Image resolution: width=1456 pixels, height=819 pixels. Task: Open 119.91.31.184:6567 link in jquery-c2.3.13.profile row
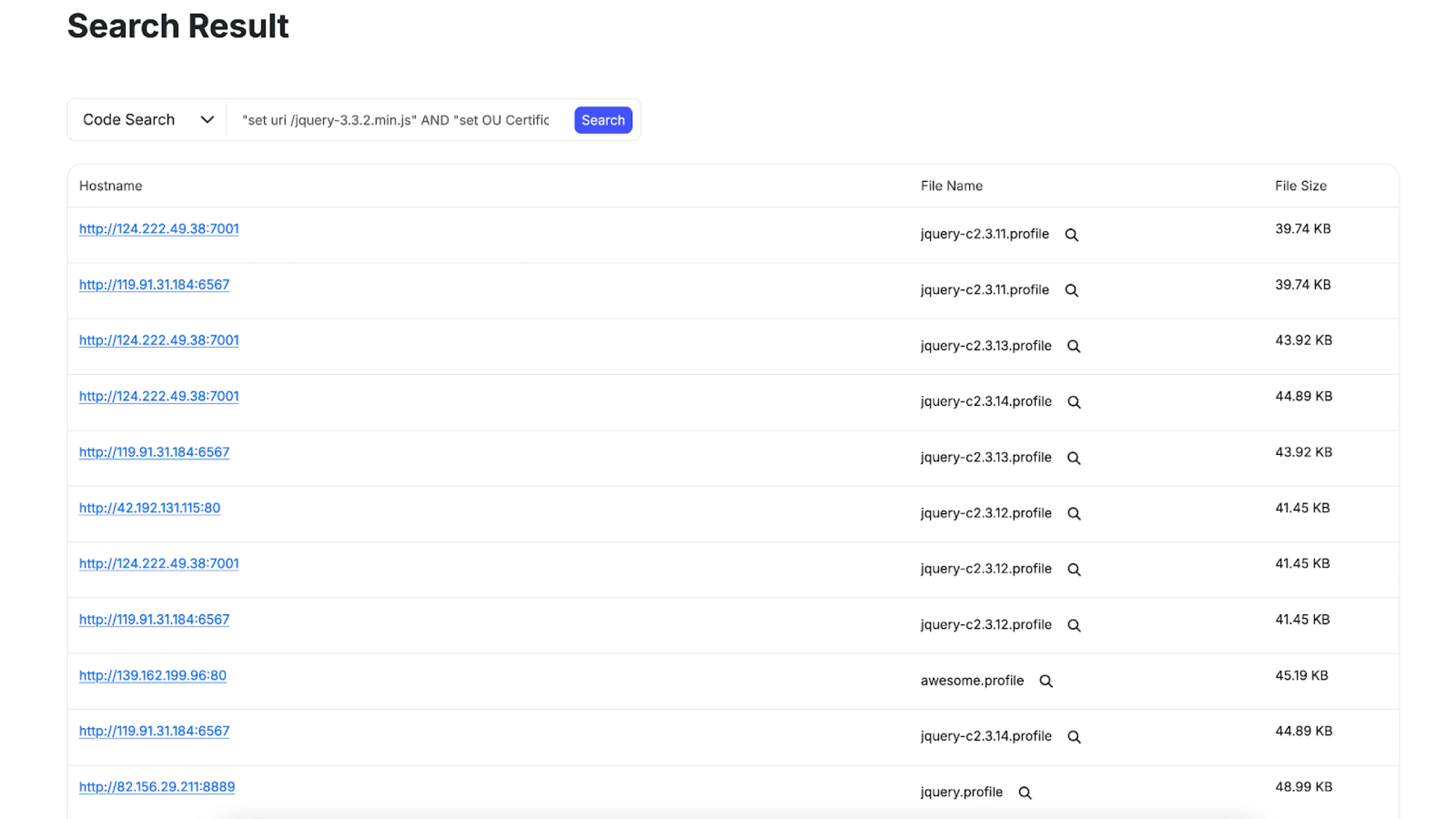[x=154, y=452]
